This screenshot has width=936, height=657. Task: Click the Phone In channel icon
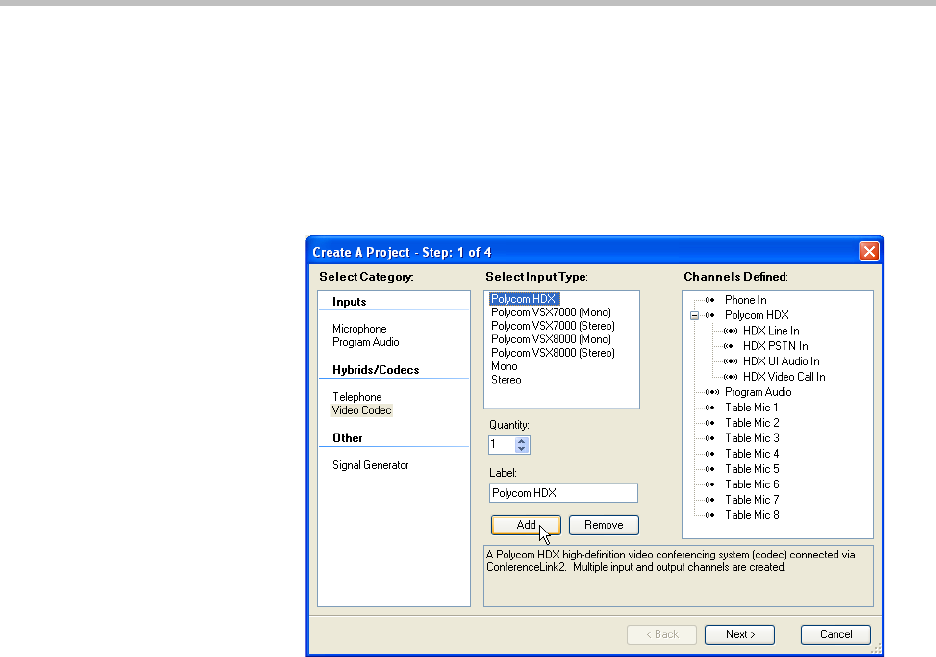(x=711, y=300)
